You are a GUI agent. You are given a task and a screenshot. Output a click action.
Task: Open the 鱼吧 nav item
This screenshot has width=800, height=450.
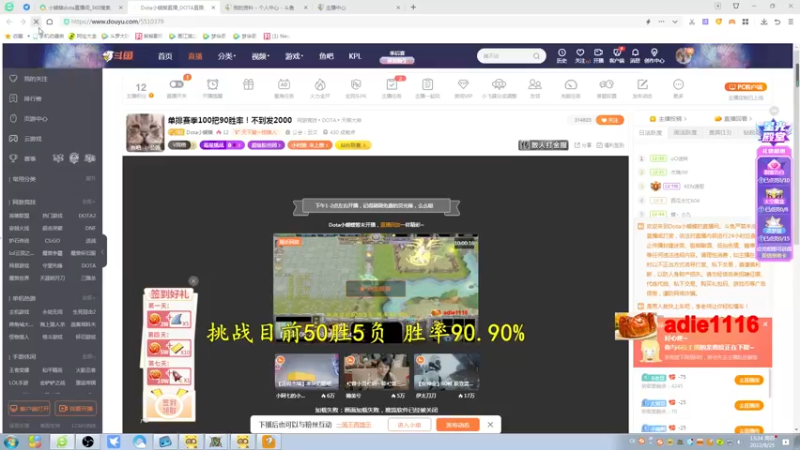pos(326,56)
